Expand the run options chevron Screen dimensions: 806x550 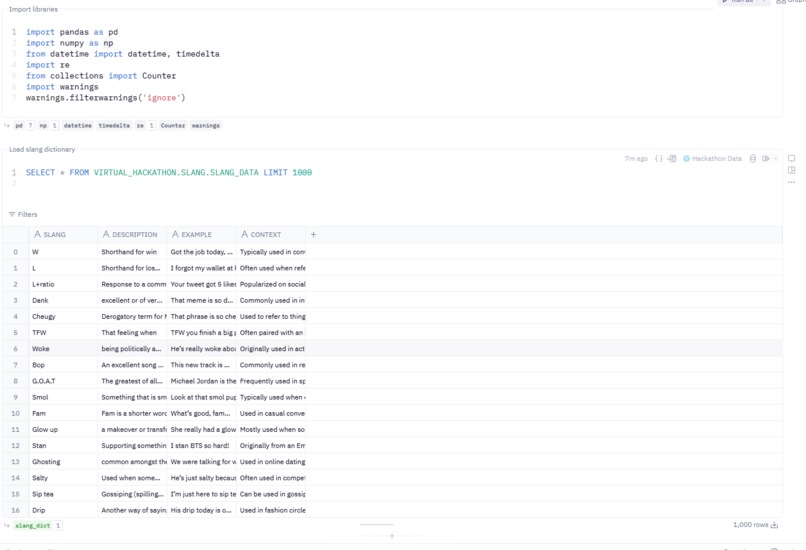pyautogui.click(x=775, y=159)
